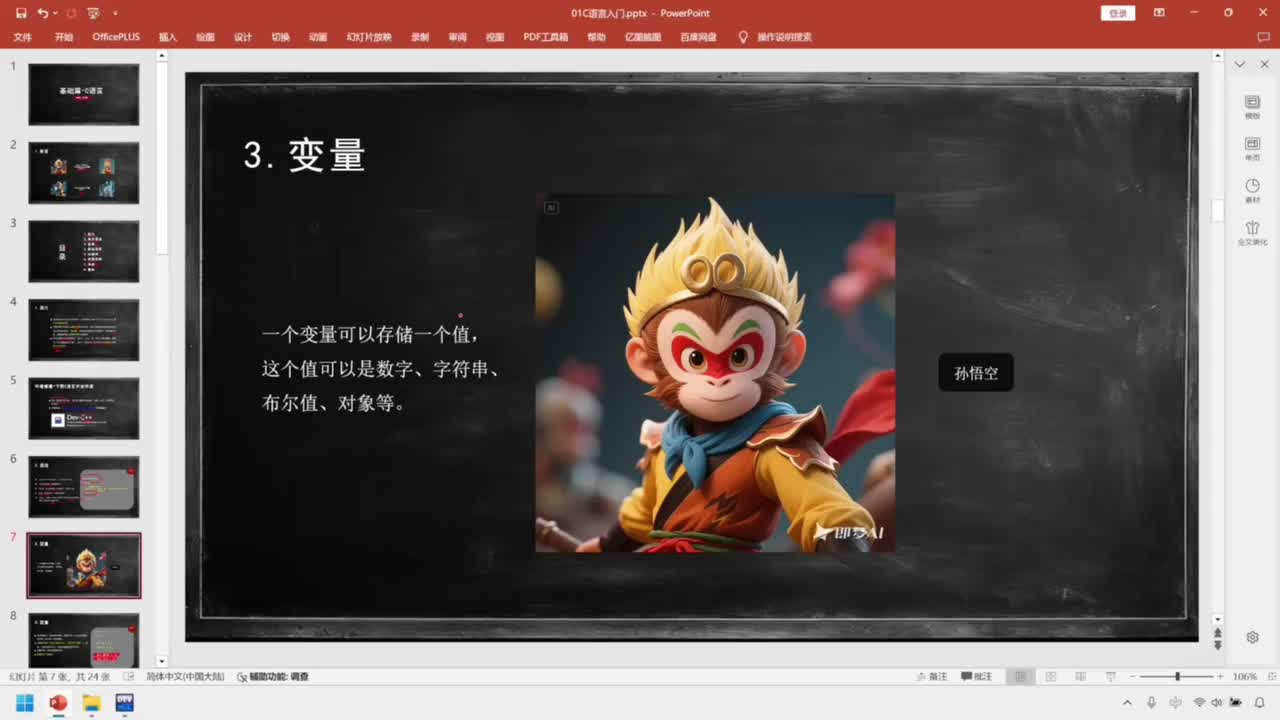The height and width of the screenshot is (720, 1280).
Task: Click spell check icon in status bar
Action: click(x=131, y=677)
